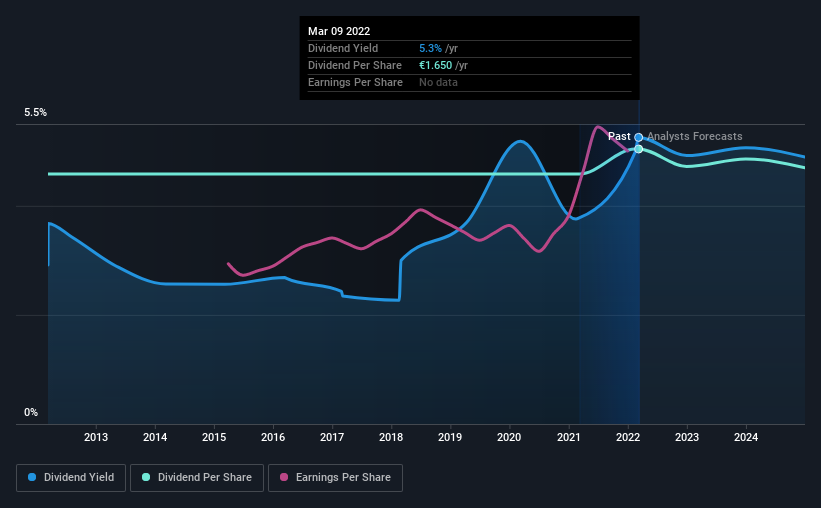This screenshot has height=508, width=821.
Task: Click the "Past" label on chart
Action: click(619, 136)
